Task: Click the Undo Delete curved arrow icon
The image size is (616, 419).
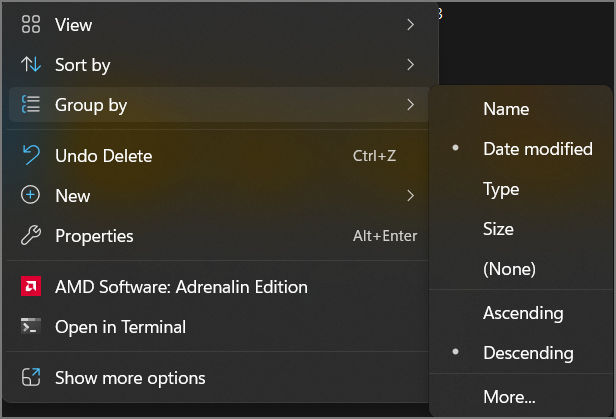Action: (x=31, y=156)
